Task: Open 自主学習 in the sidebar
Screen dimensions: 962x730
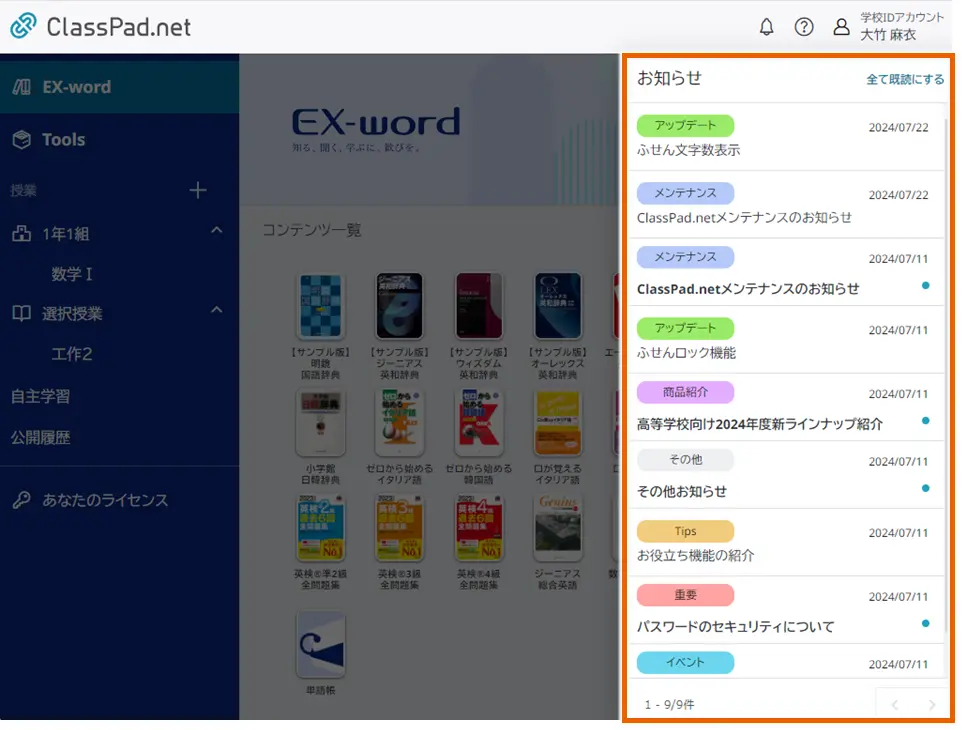Action: [x=40, y=396]
